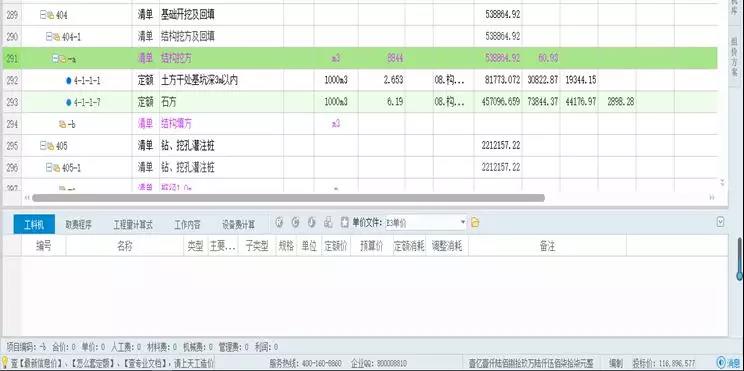744x371 pixels.
Task: Click the round R icon in lower toolbar
Action: click(x=279, y=223)
